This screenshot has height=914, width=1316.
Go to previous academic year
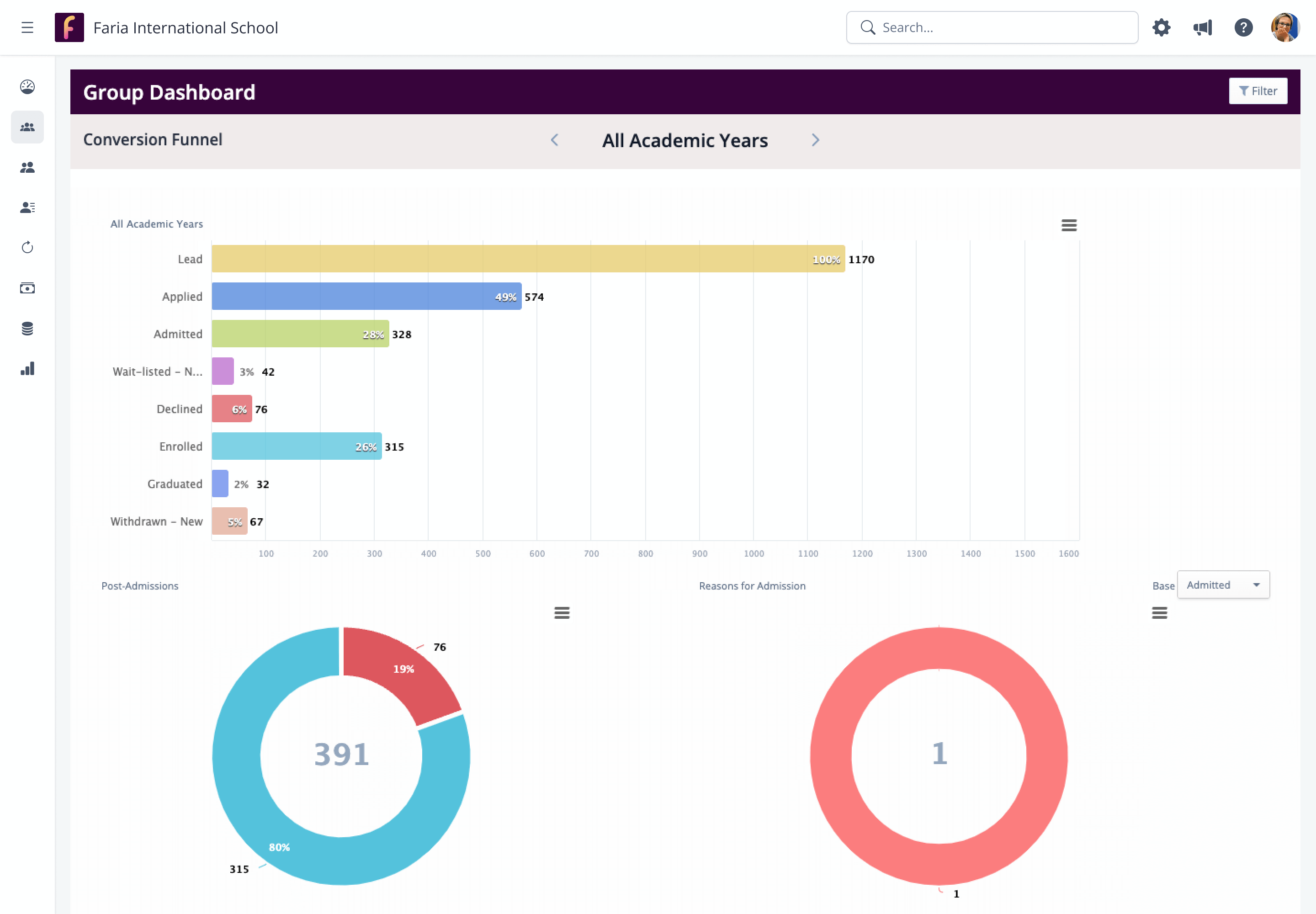point(554,140)
